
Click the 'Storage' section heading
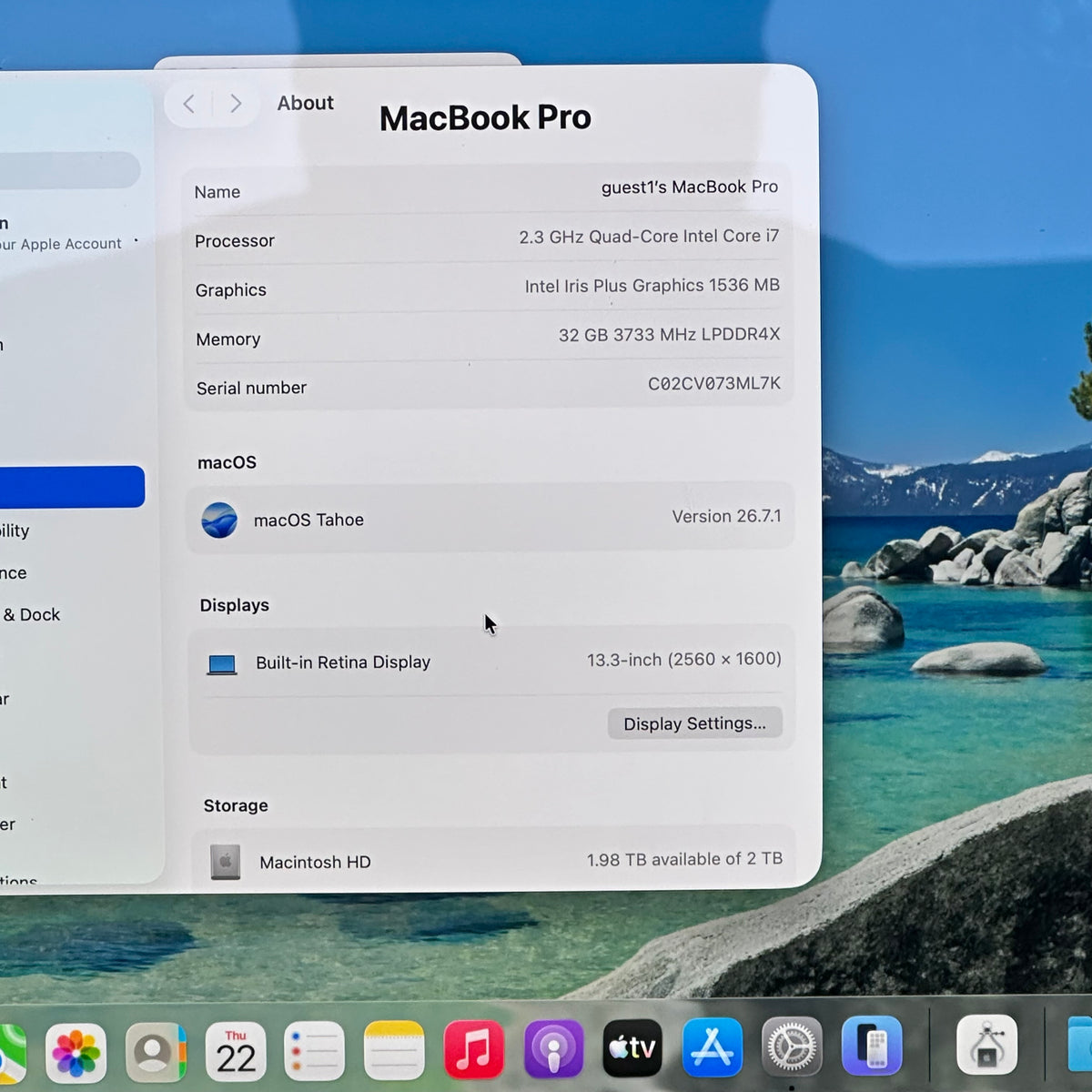point(236,806)
